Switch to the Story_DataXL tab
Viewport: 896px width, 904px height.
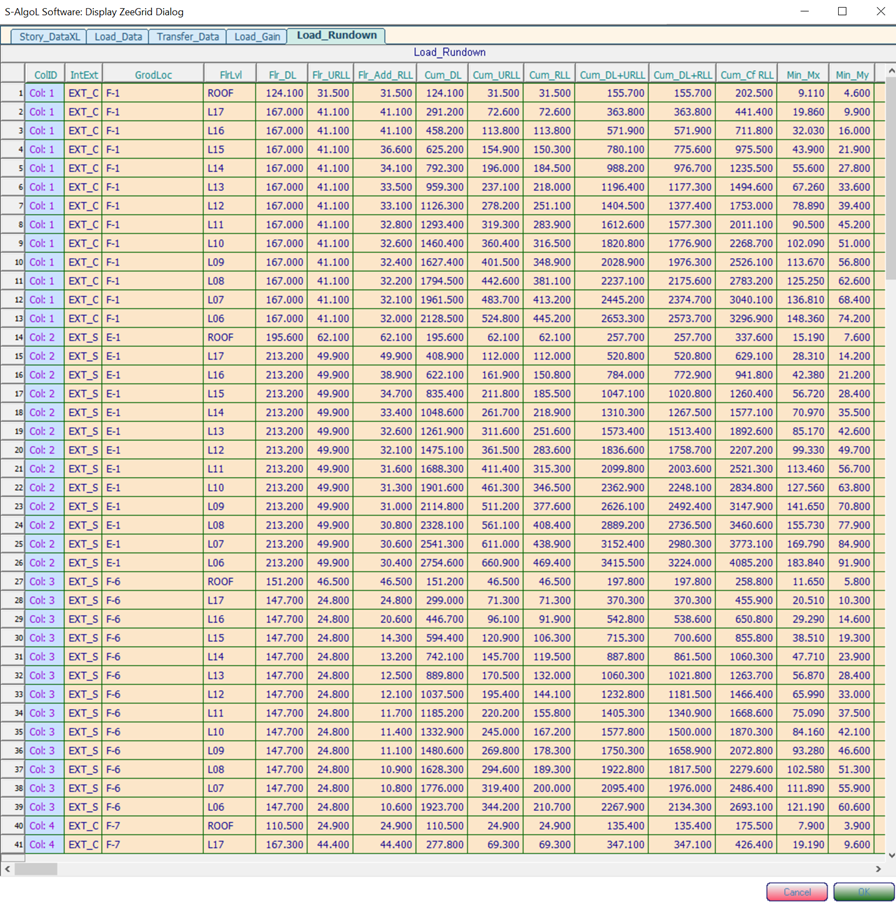(x=49, y=36)
